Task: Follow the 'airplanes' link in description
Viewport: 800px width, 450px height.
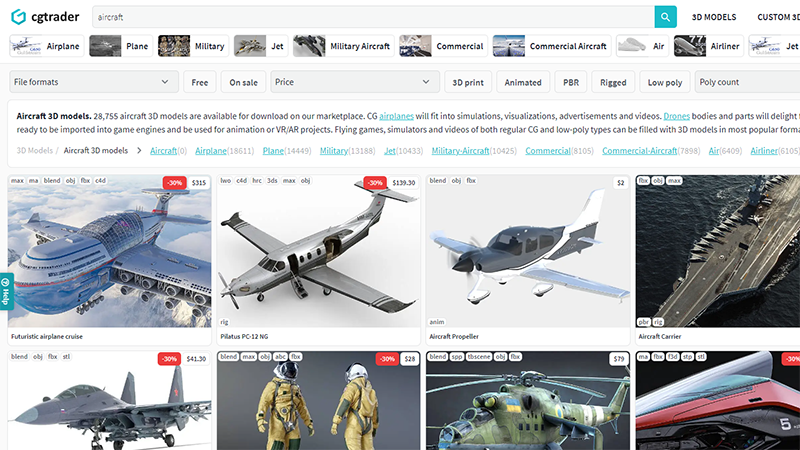Action: click(x=396, y=116)
